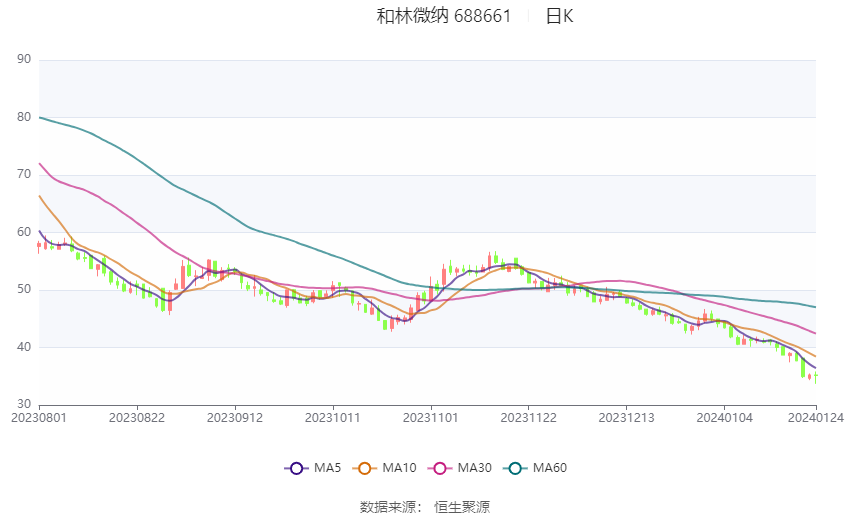Click the last candlestick on 20240124

point(815,377)
